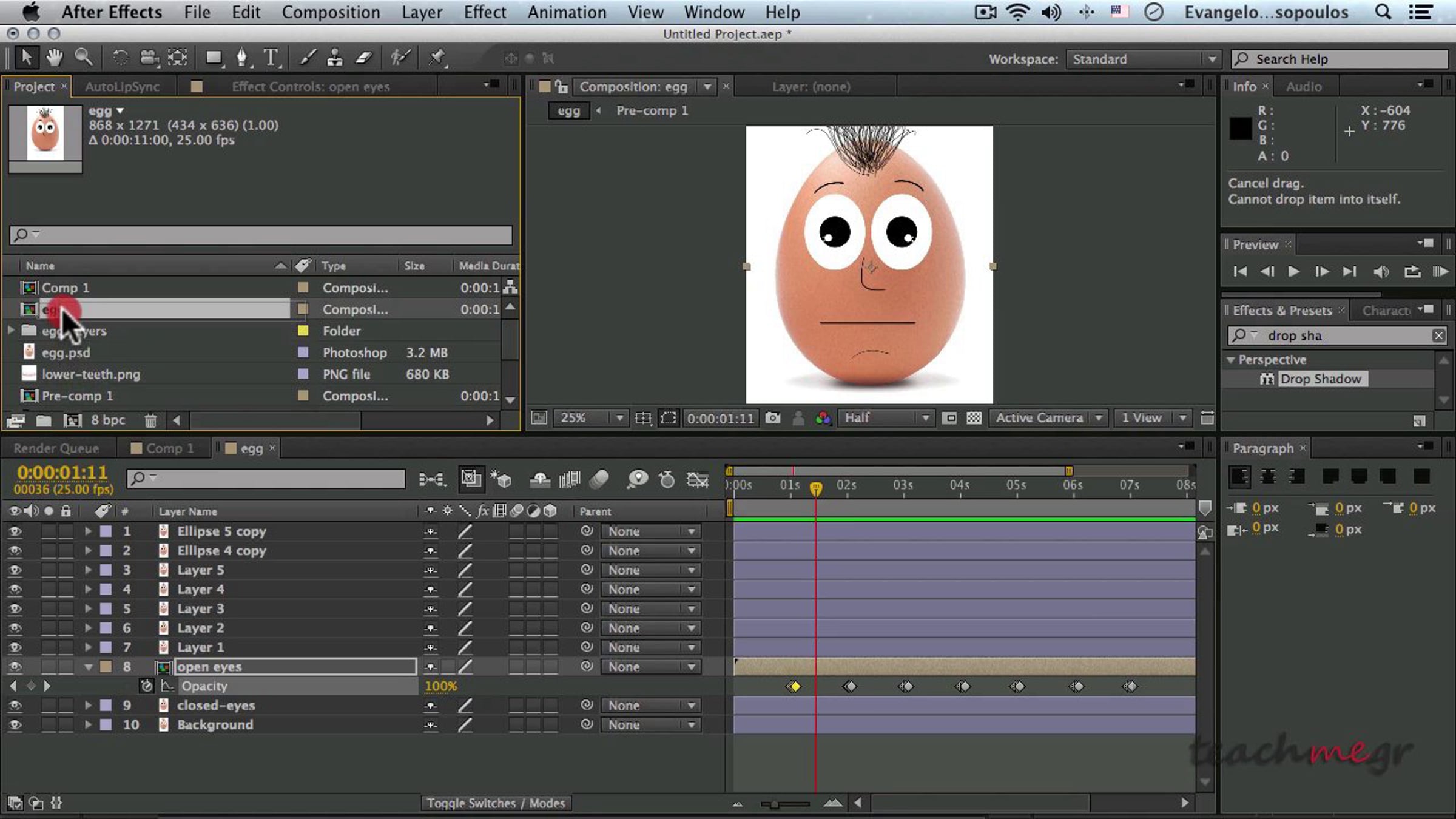Select the Pen tool in toolbar
This screenshot has height=819, width=1456.
click(x=242, y=58)
